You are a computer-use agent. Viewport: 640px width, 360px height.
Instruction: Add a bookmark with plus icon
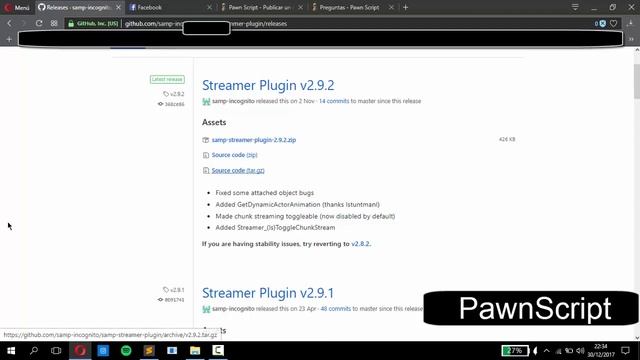9,39
